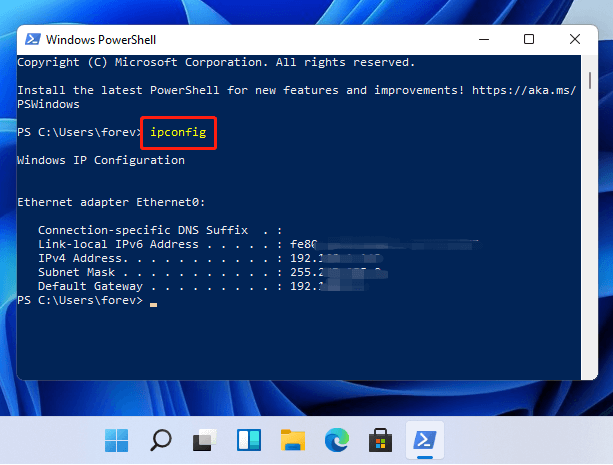This screenshot has height=465, width=613.
Task: Click the Windows IP Configuration heading
Action: tap(101, 160)
